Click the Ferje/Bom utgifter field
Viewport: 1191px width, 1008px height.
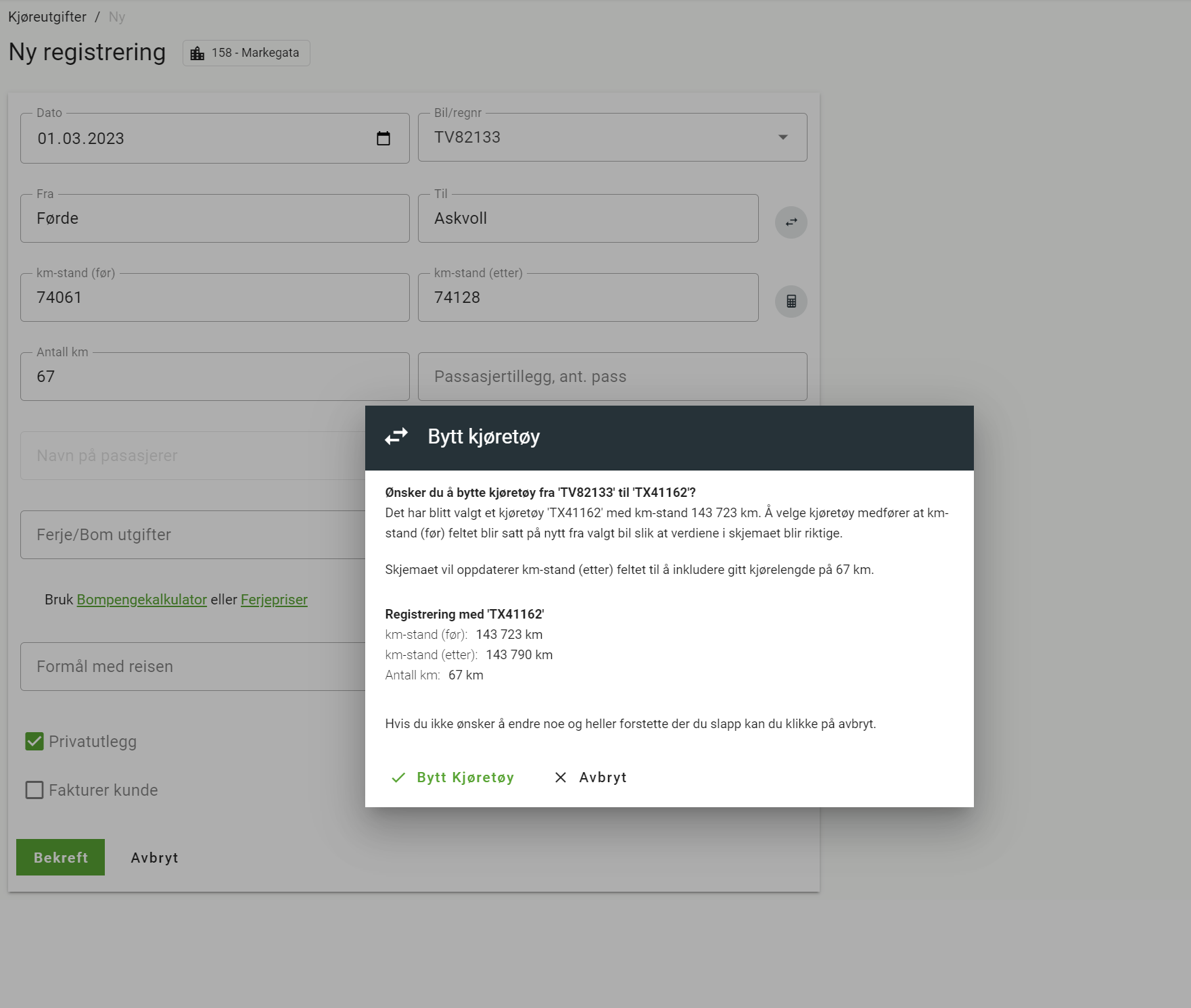pos(193,535)
